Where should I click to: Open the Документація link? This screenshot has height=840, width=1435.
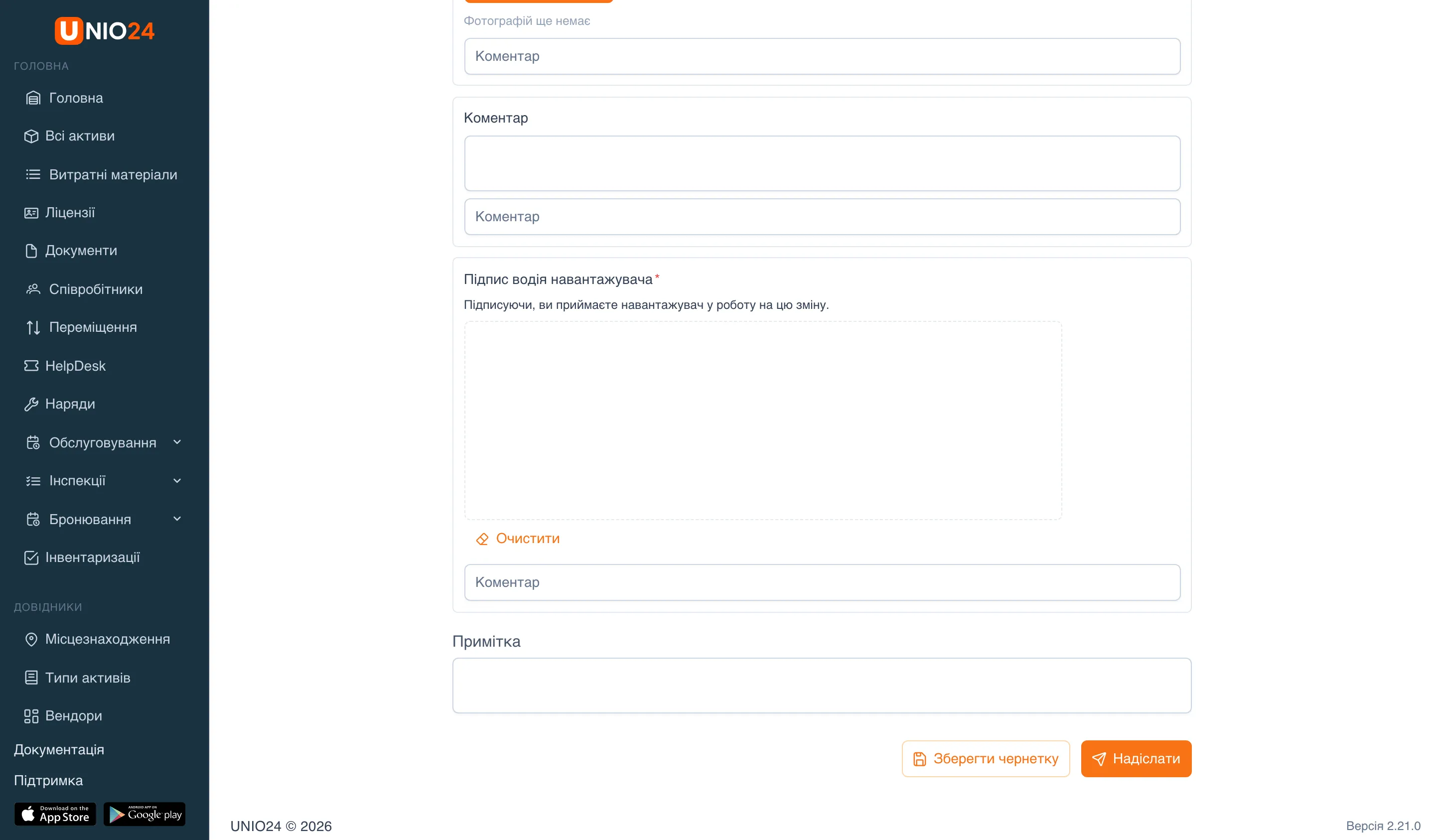59,750
